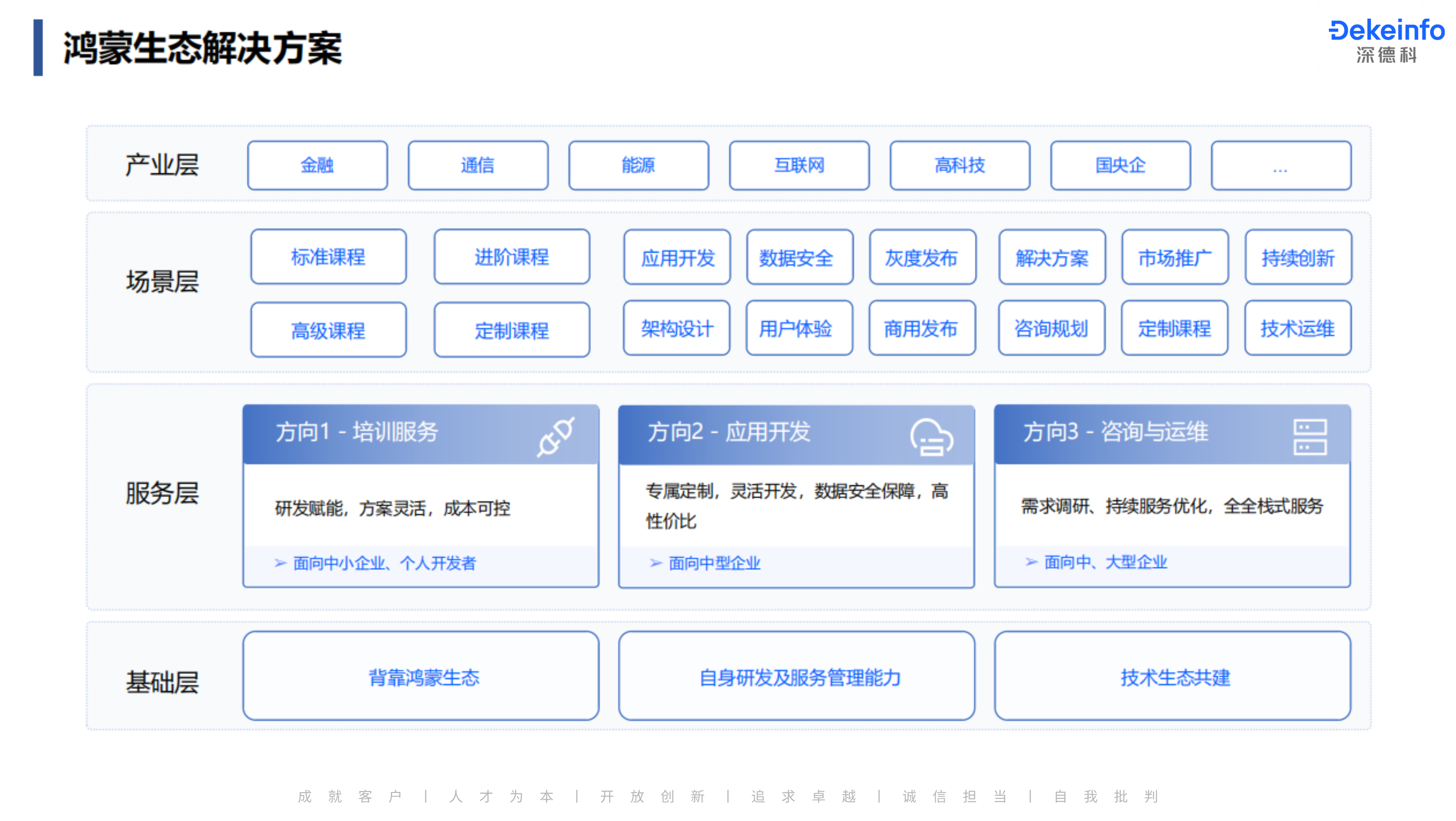Click the 数据安全 box
This screenshot has height=821, width=1456.
click(799, 257)
